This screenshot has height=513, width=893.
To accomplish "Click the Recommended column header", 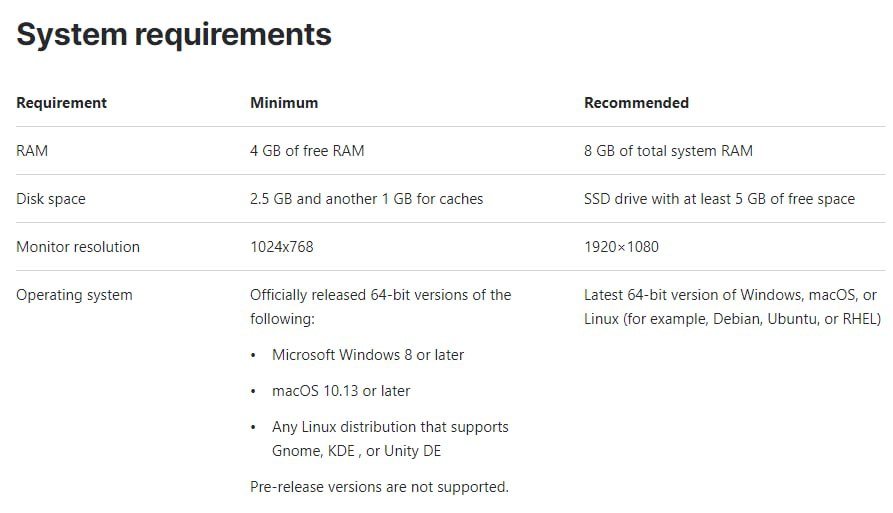I will pyautogui.click(x=636, y=103).
